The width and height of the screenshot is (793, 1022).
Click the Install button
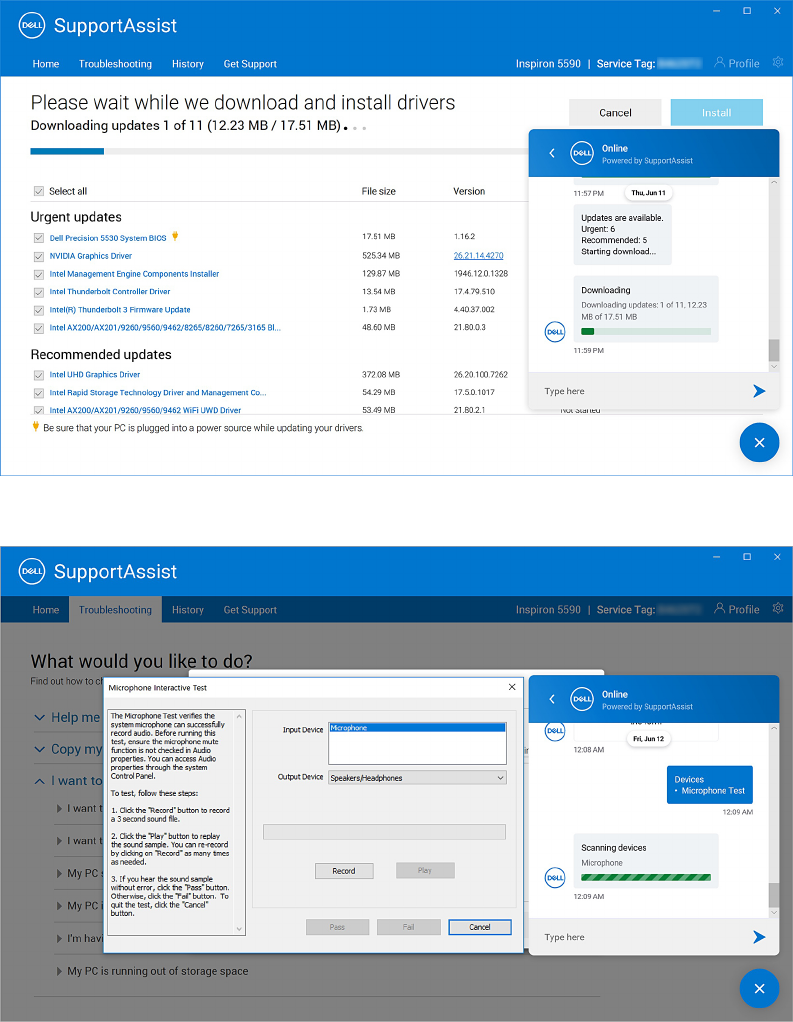717,112
